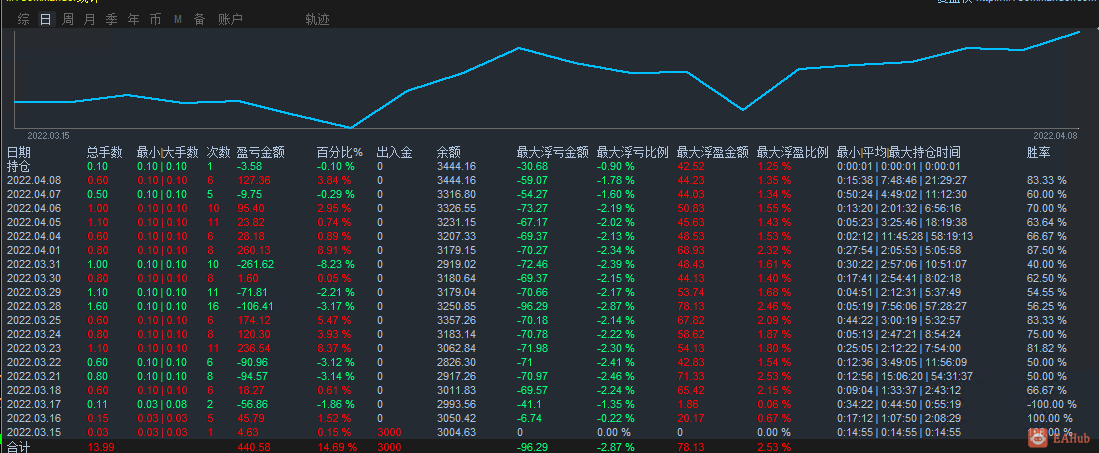Open the M tab
Screen dimensions: 1099x453
point(177,20)
